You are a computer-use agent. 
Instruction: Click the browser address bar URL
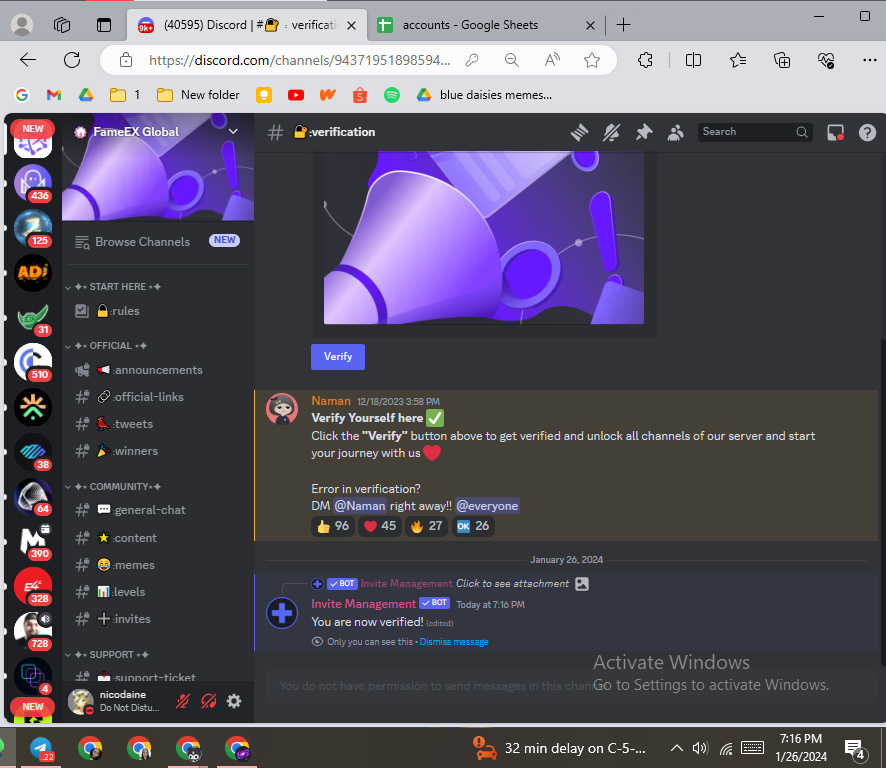coord(299,60)
